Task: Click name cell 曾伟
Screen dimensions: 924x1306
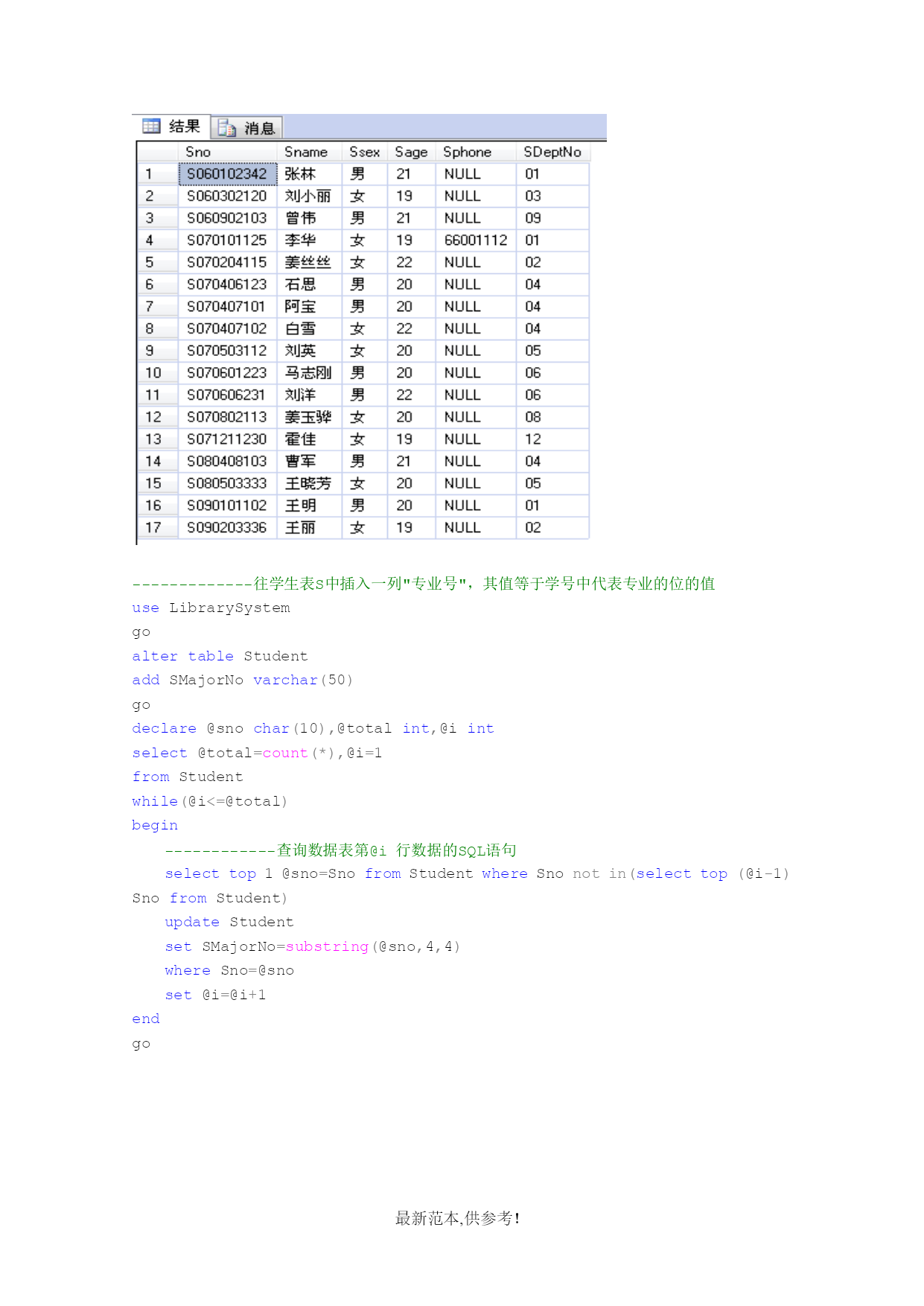Action: (310, 218)
